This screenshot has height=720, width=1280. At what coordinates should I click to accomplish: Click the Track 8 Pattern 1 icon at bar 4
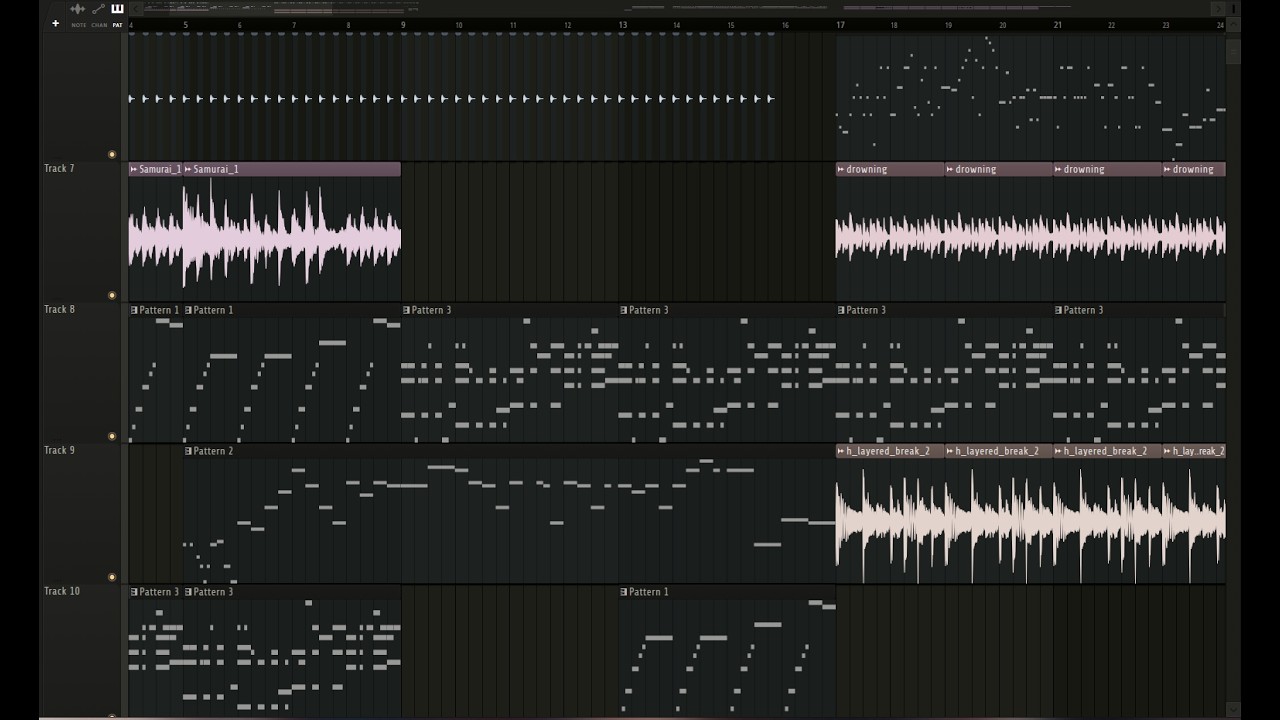click(134, 310)
